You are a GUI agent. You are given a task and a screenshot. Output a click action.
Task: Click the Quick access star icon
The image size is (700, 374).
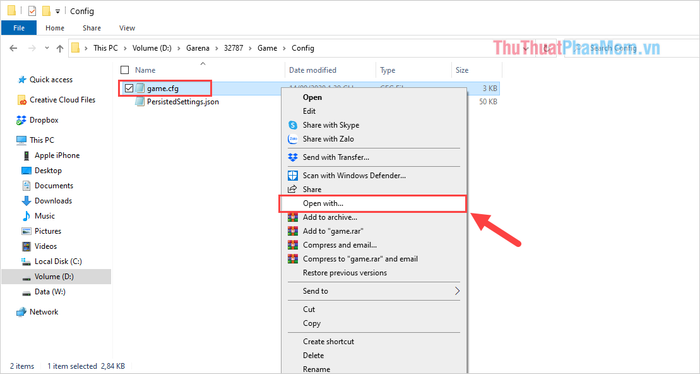tap(22, 80)
